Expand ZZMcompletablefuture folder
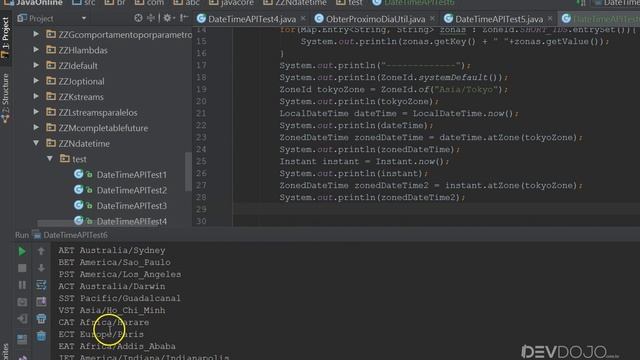 [36, 127]
